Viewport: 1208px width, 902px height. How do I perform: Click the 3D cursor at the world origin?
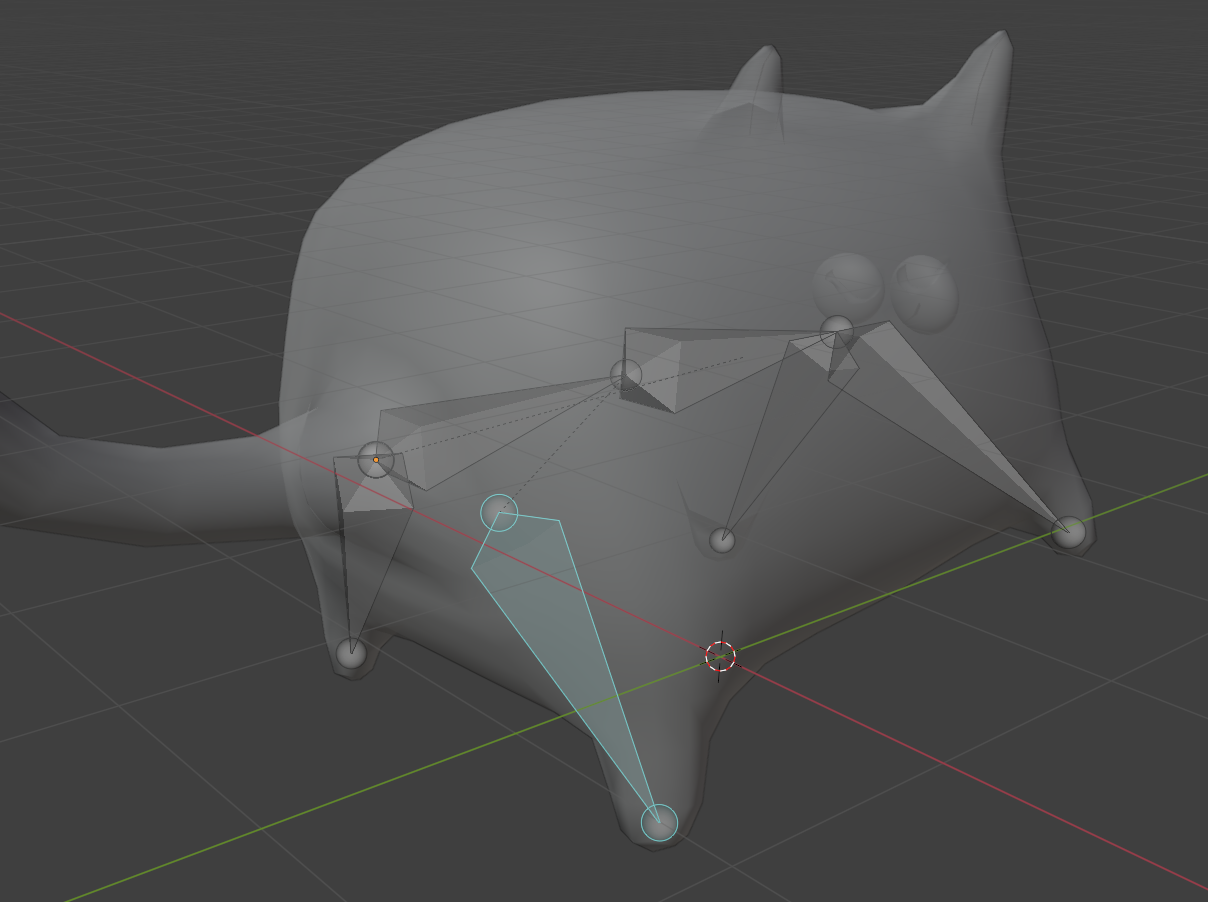[720, 656]
